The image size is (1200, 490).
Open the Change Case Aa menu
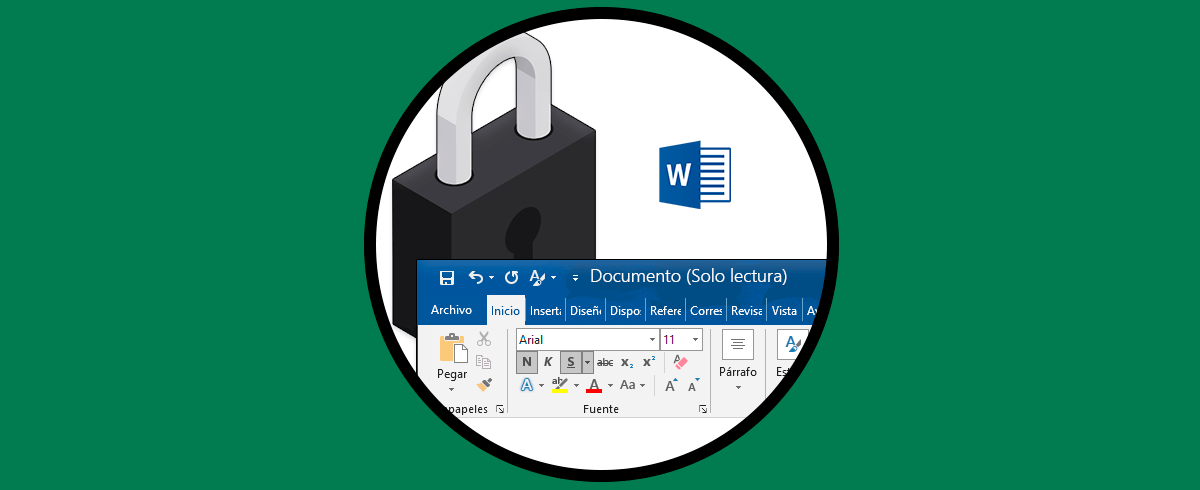(x=632, y=385)
